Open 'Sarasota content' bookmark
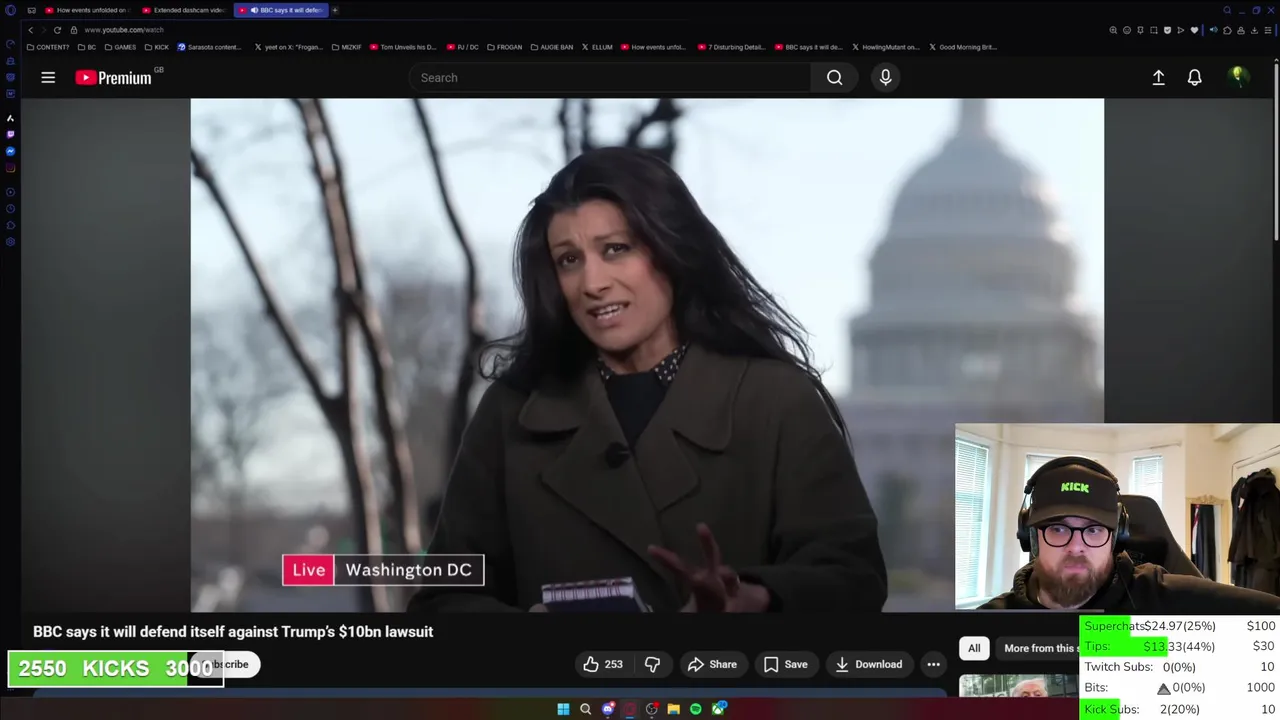The width and height of the screenshot is (1280, 720). click(x=209, y=47)
